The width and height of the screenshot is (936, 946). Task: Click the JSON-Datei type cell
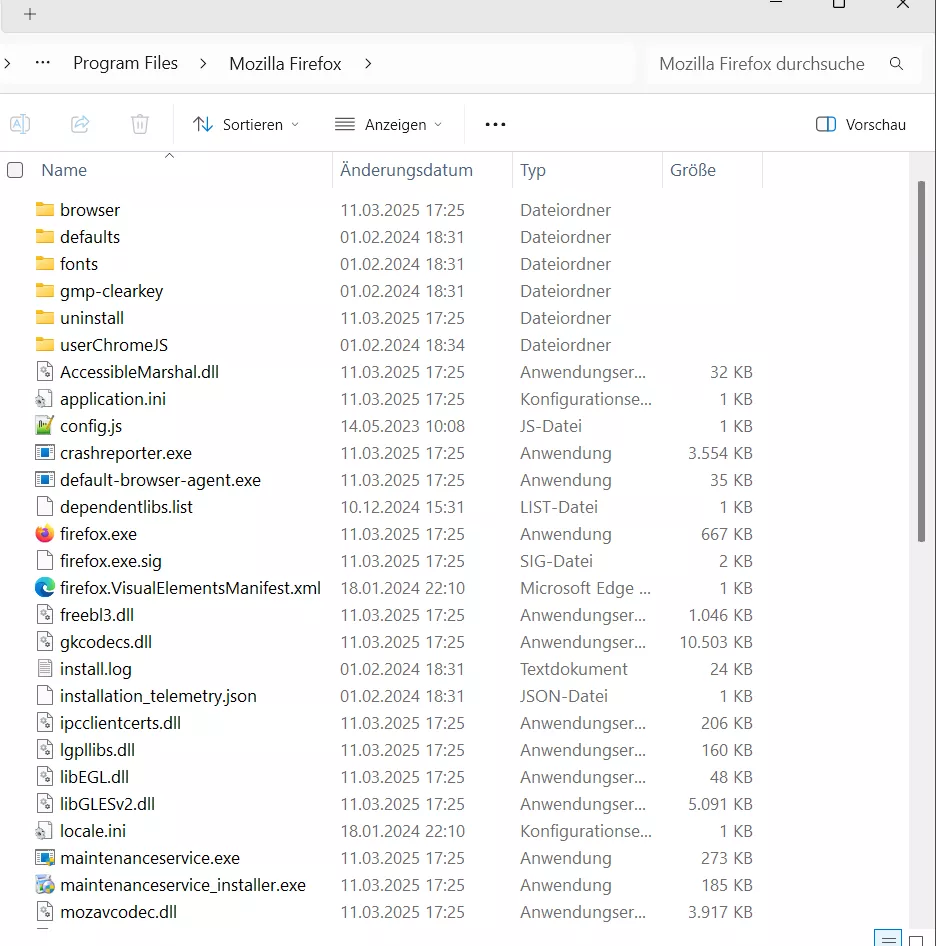pyautogui.click(x=564, y=696)
